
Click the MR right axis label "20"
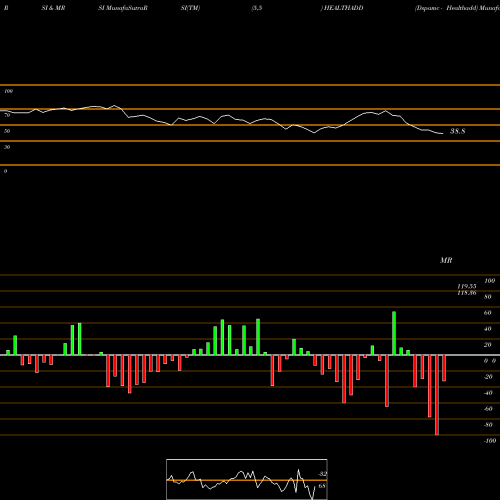point(488,345)
